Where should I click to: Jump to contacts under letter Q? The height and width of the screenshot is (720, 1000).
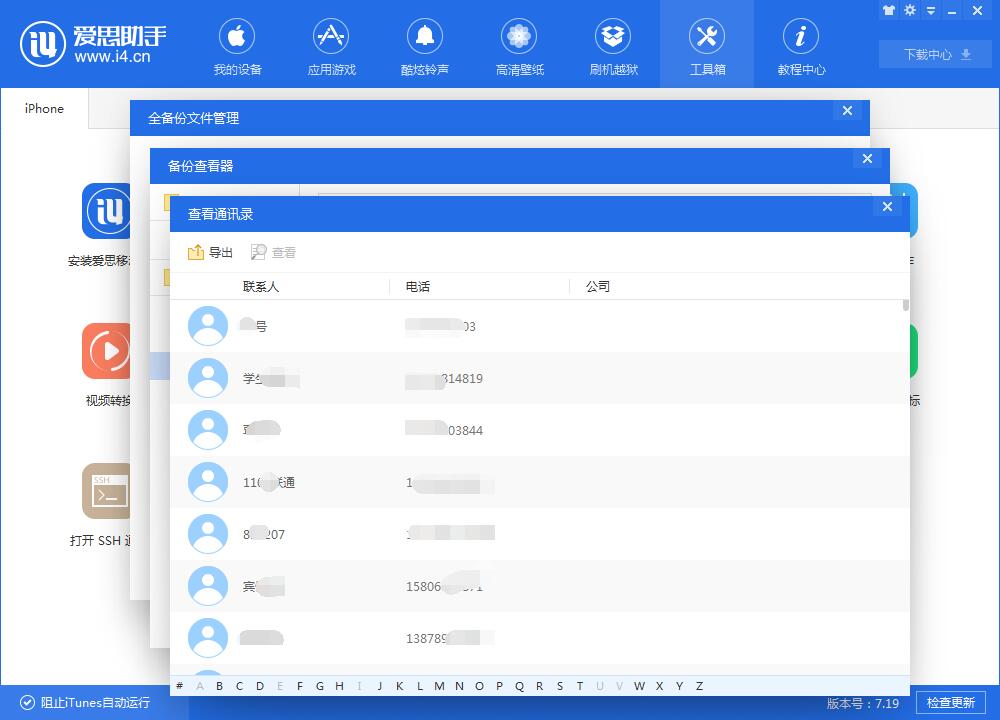[x=519, y=686]
